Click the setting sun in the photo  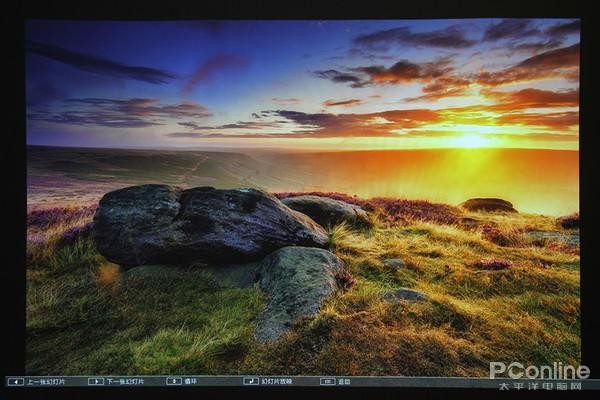(x=470, y=141)
